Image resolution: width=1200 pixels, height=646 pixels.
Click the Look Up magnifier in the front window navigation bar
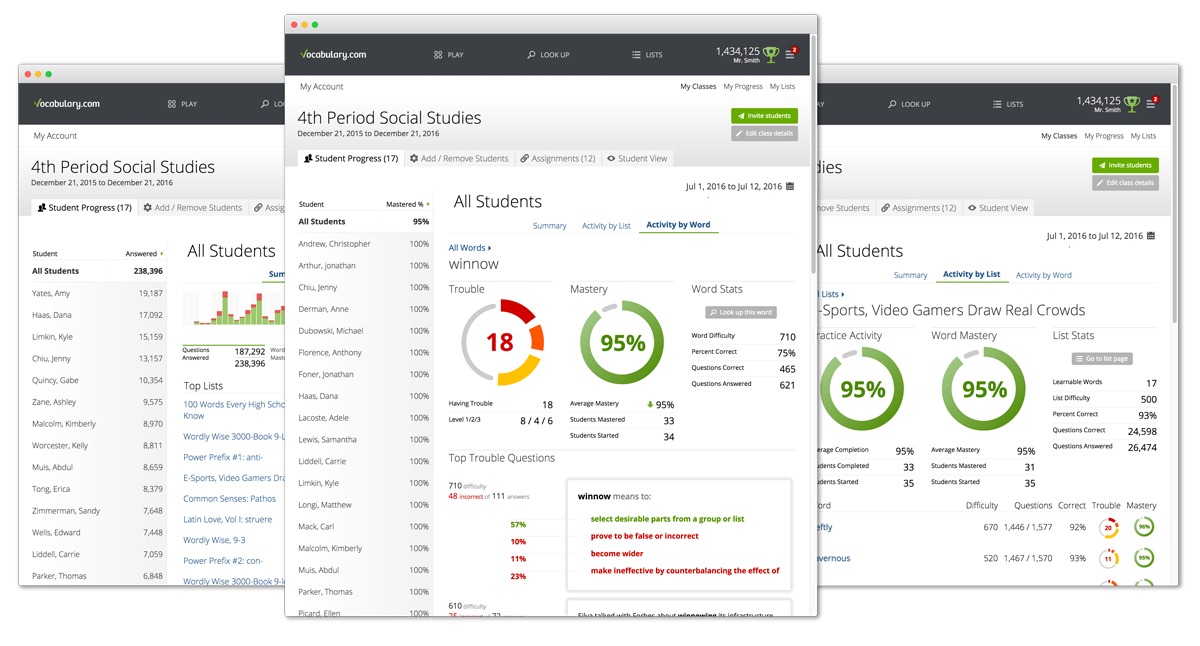point(532,55)
